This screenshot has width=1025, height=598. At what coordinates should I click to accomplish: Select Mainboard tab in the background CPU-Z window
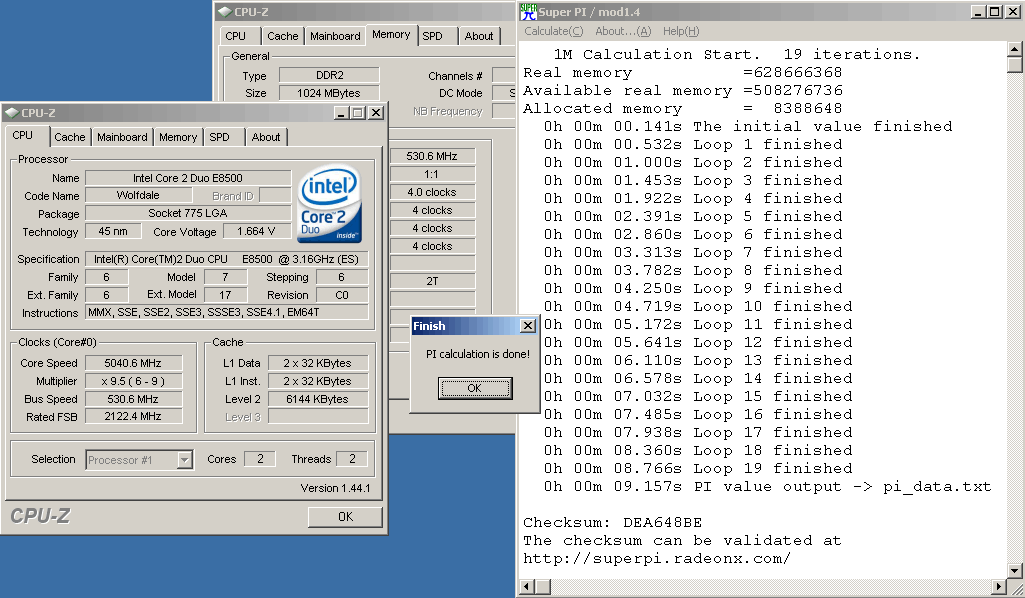pos(335,37)
